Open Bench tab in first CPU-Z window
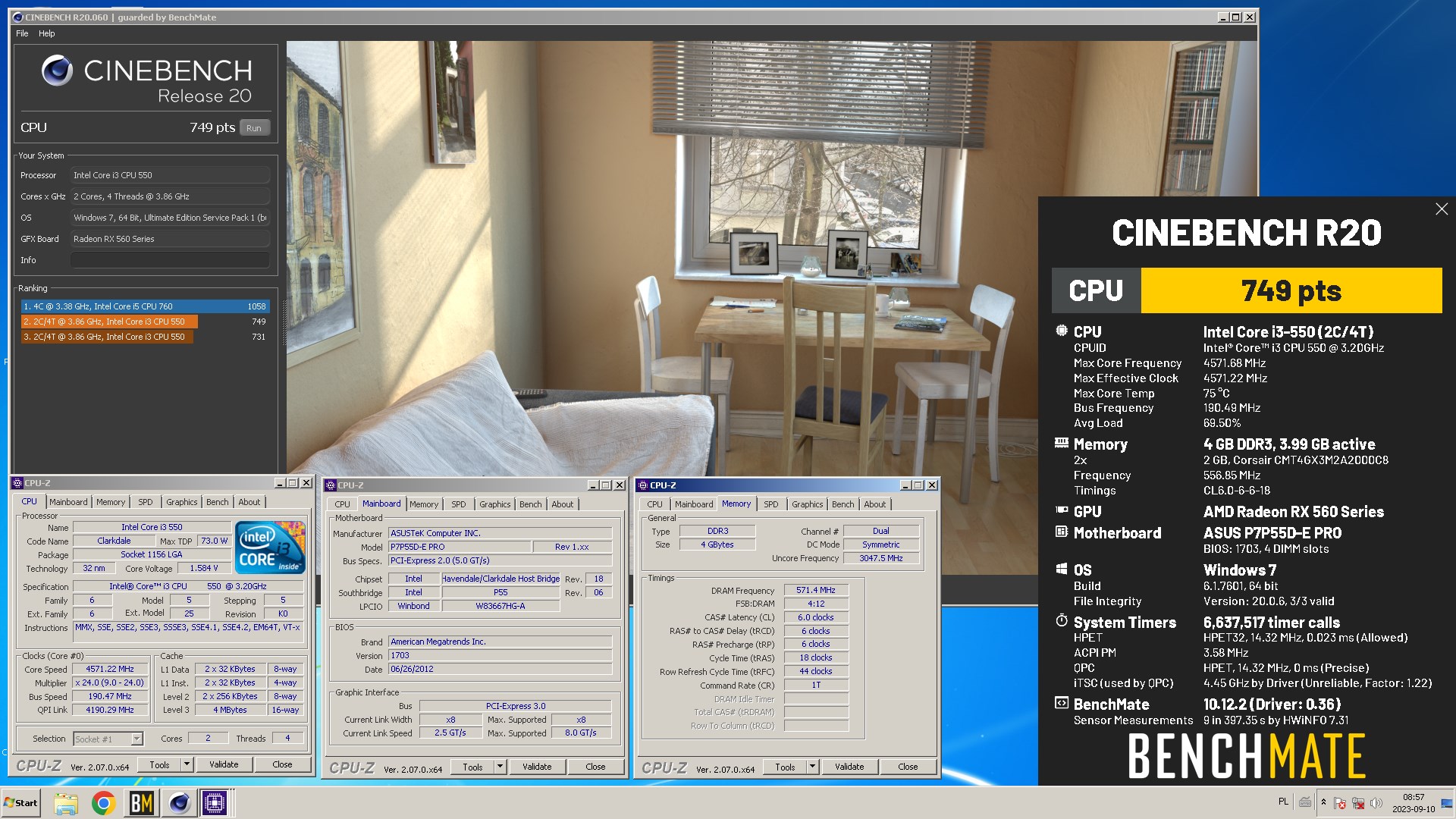1456x819 pixels. click(218, 502)
